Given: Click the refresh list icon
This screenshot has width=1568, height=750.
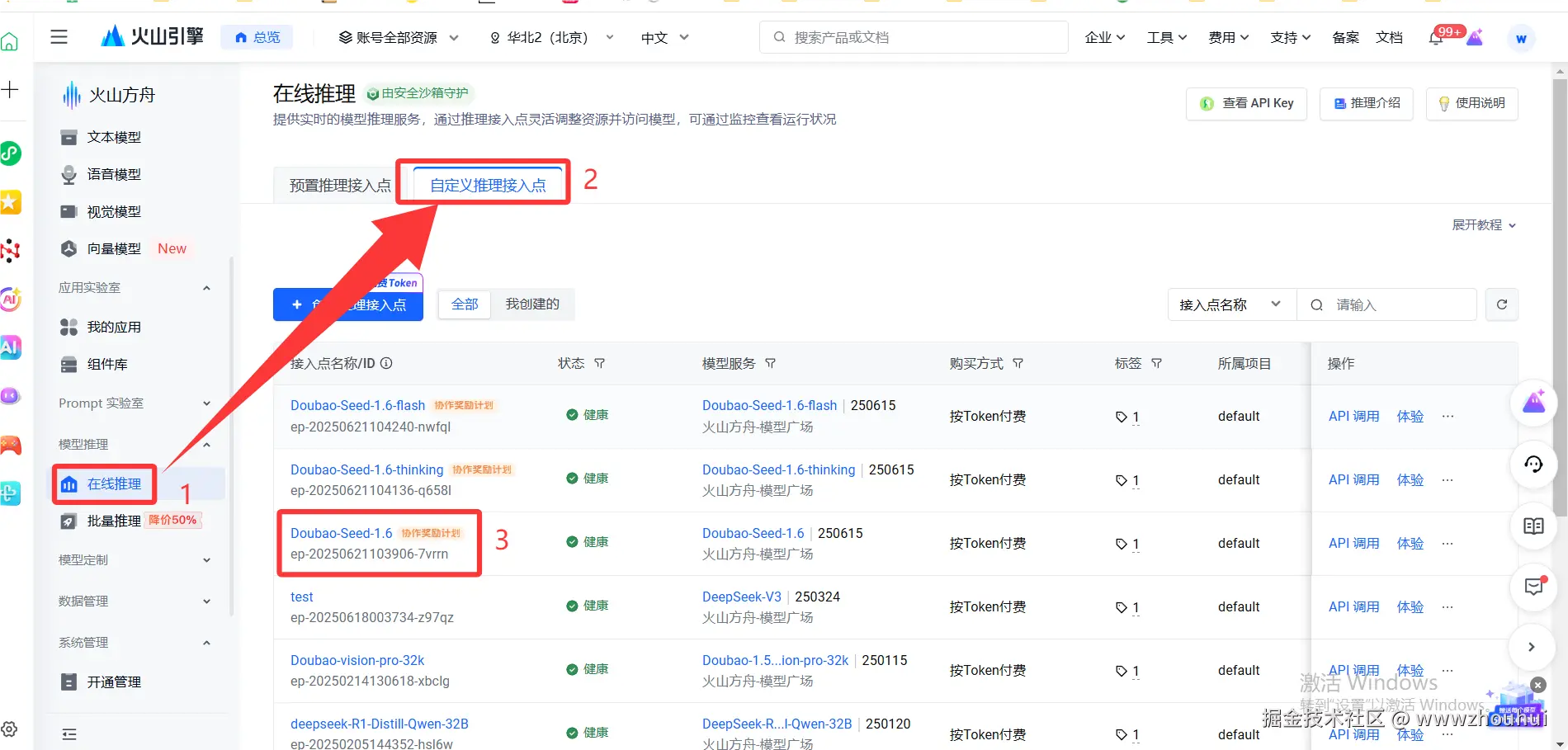Looking at the screenshot, I should pyautogui.click(x=1502, y=304).
